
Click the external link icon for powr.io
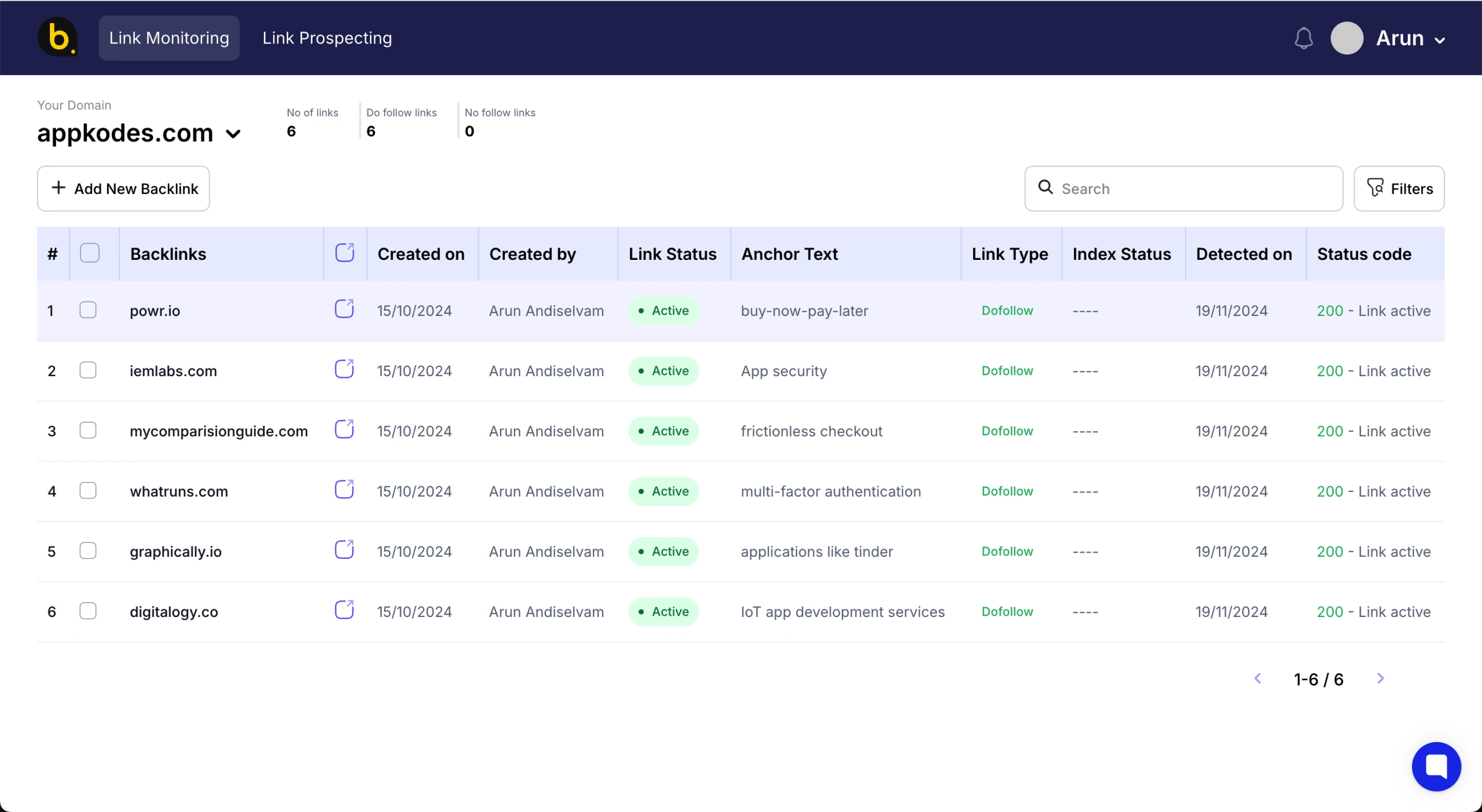[344, 309]
